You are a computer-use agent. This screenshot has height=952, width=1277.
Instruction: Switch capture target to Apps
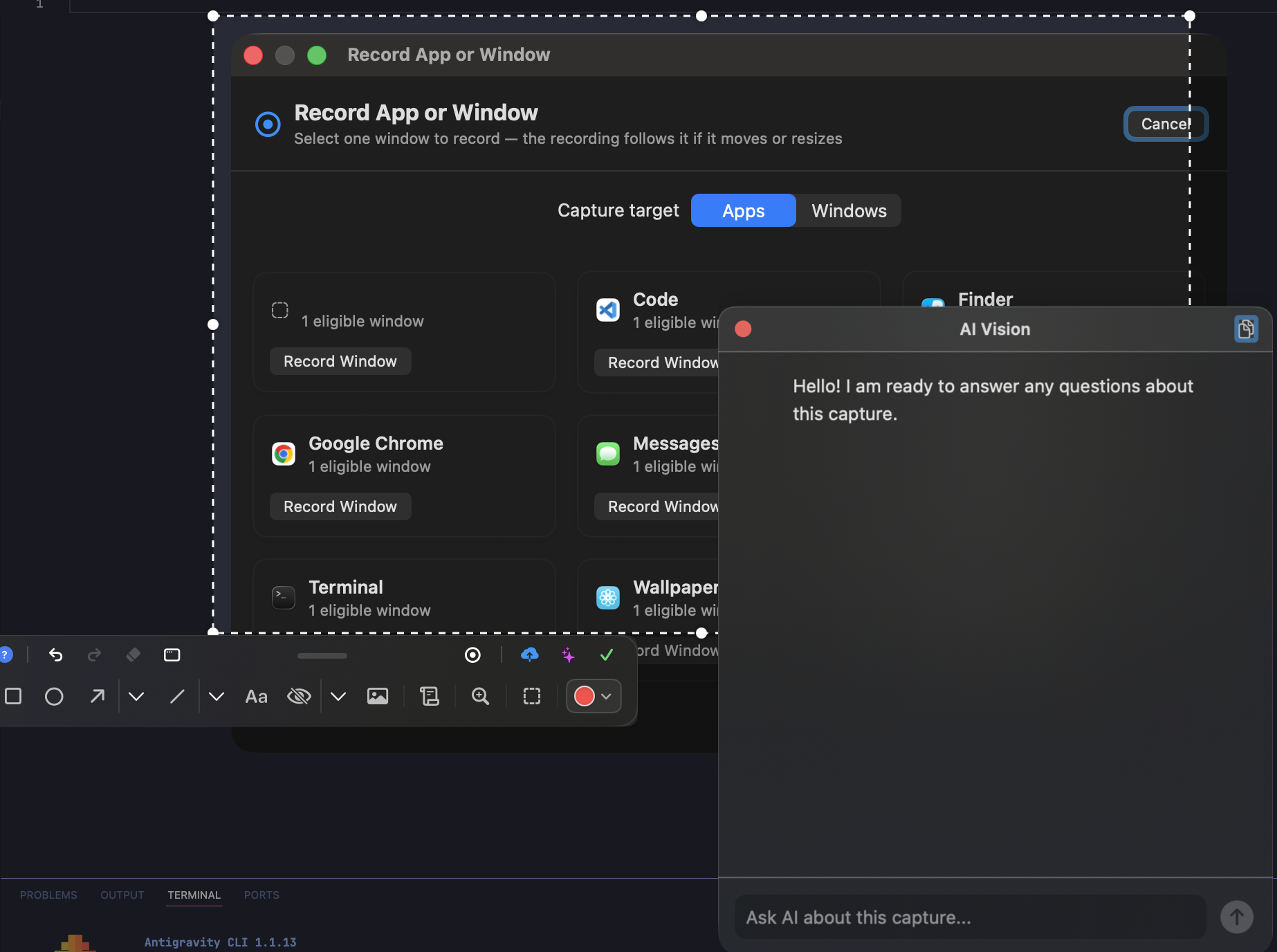[x=744, y=210]
